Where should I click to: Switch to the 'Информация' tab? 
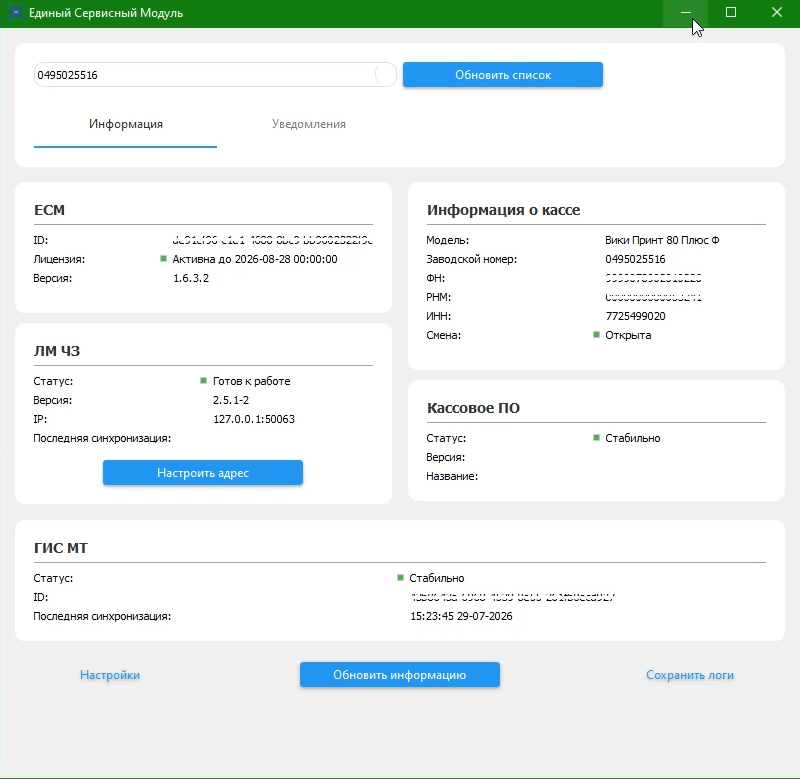(126, 124)
